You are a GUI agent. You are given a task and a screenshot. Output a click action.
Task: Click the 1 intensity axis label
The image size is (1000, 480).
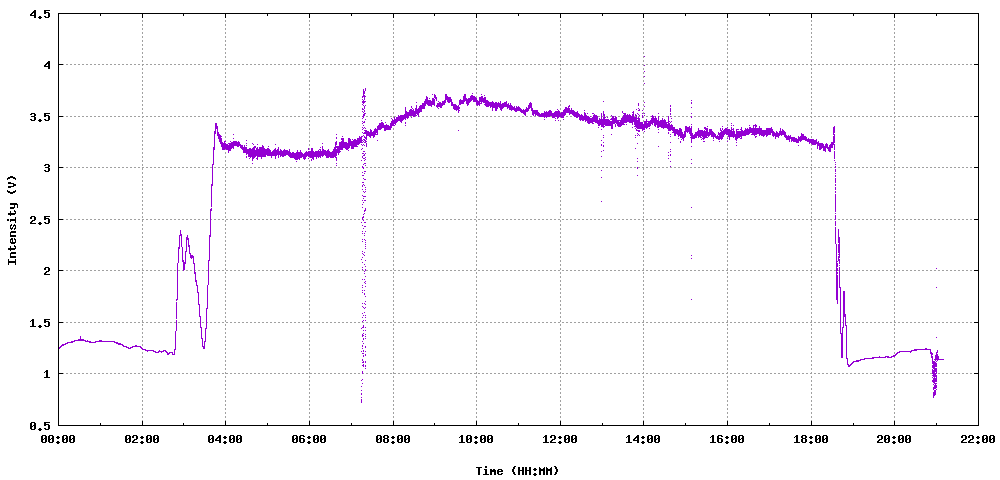tap(46, 374)
